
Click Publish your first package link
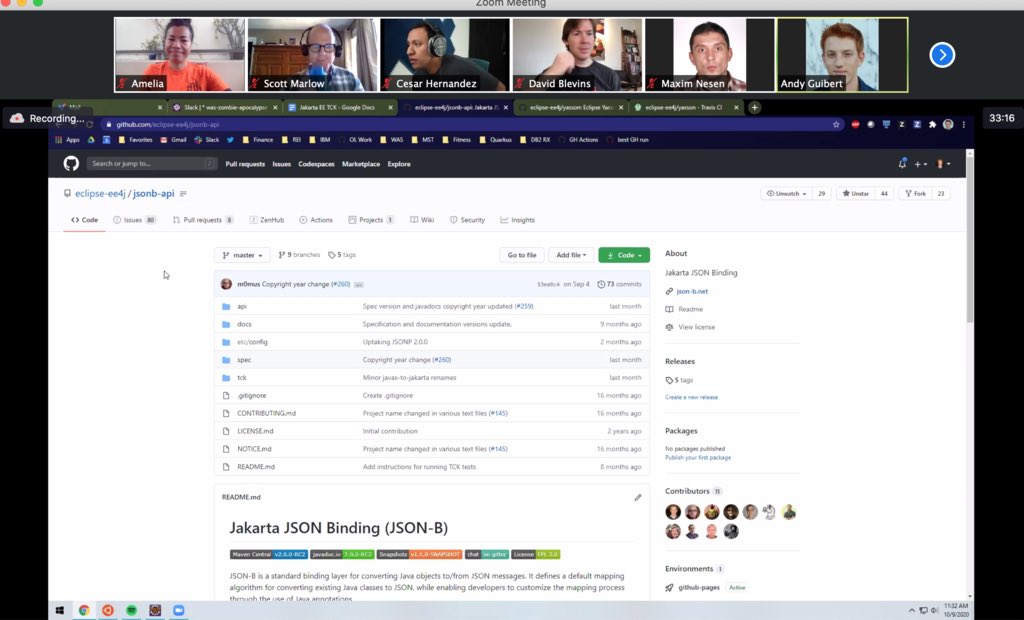[697, 457]
